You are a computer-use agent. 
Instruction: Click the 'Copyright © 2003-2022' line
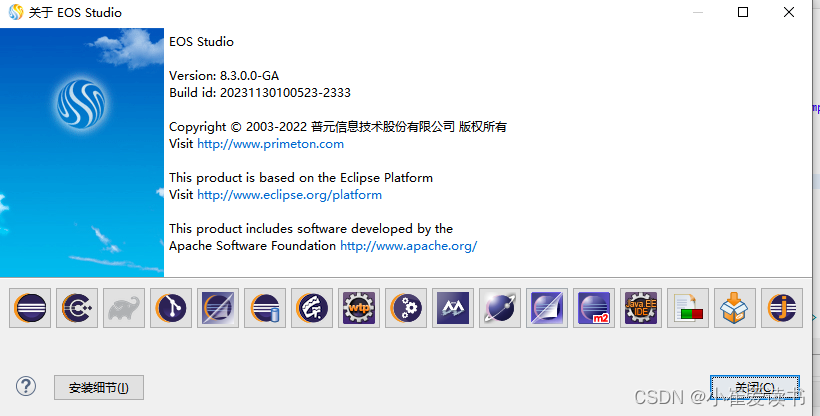point(338,127)
